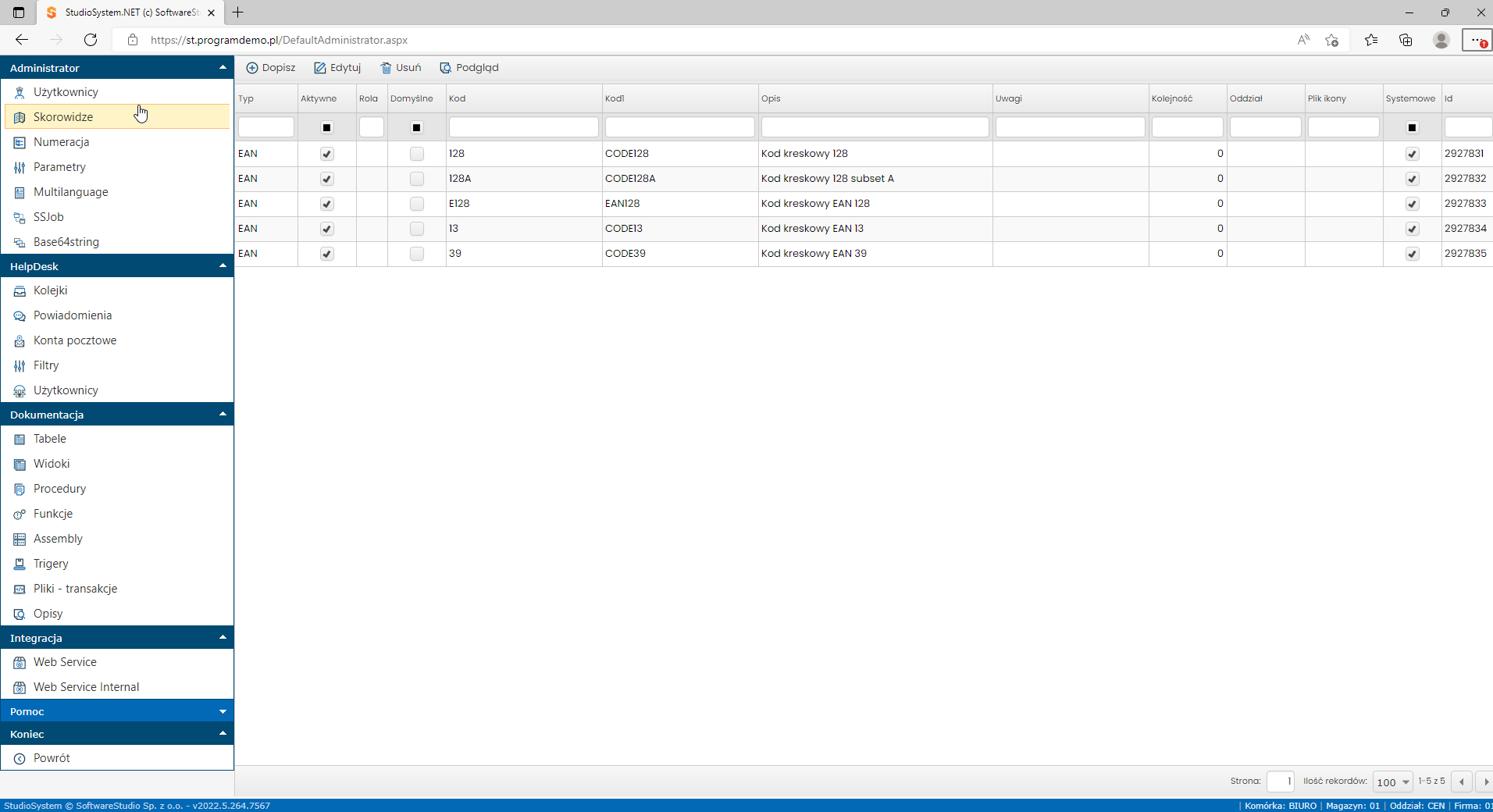Open Dokumentacja Procedury
1493x812 pixels.
[x=59, y=489]
